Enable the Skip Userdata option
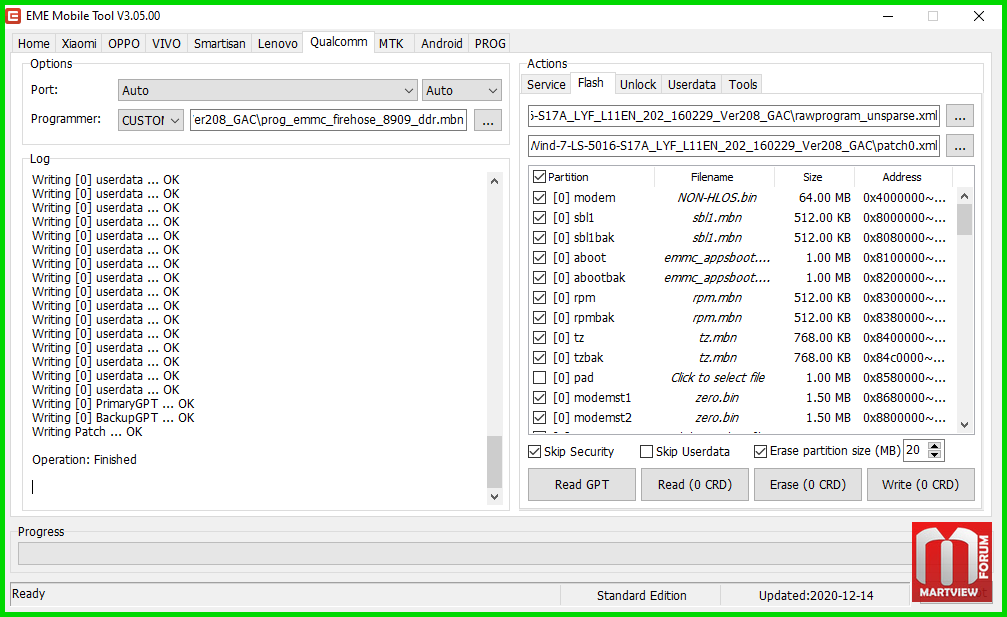 point(647,452)
